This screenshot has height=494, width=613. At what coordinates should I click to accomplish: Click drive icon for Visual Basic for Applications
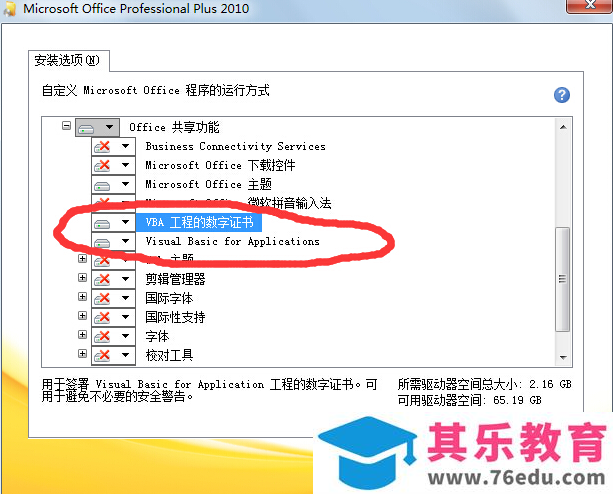point(102,243)
